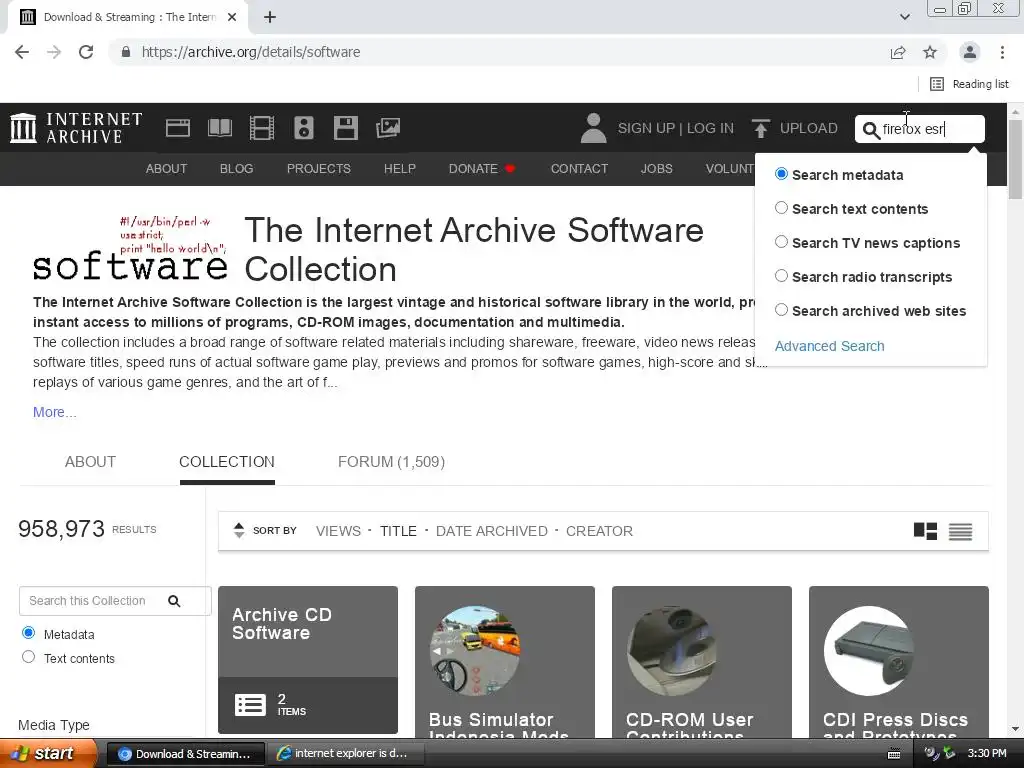Select Search text contents radio option
The height and width of the screenshot is (768, 1024).
click(781, 208)
